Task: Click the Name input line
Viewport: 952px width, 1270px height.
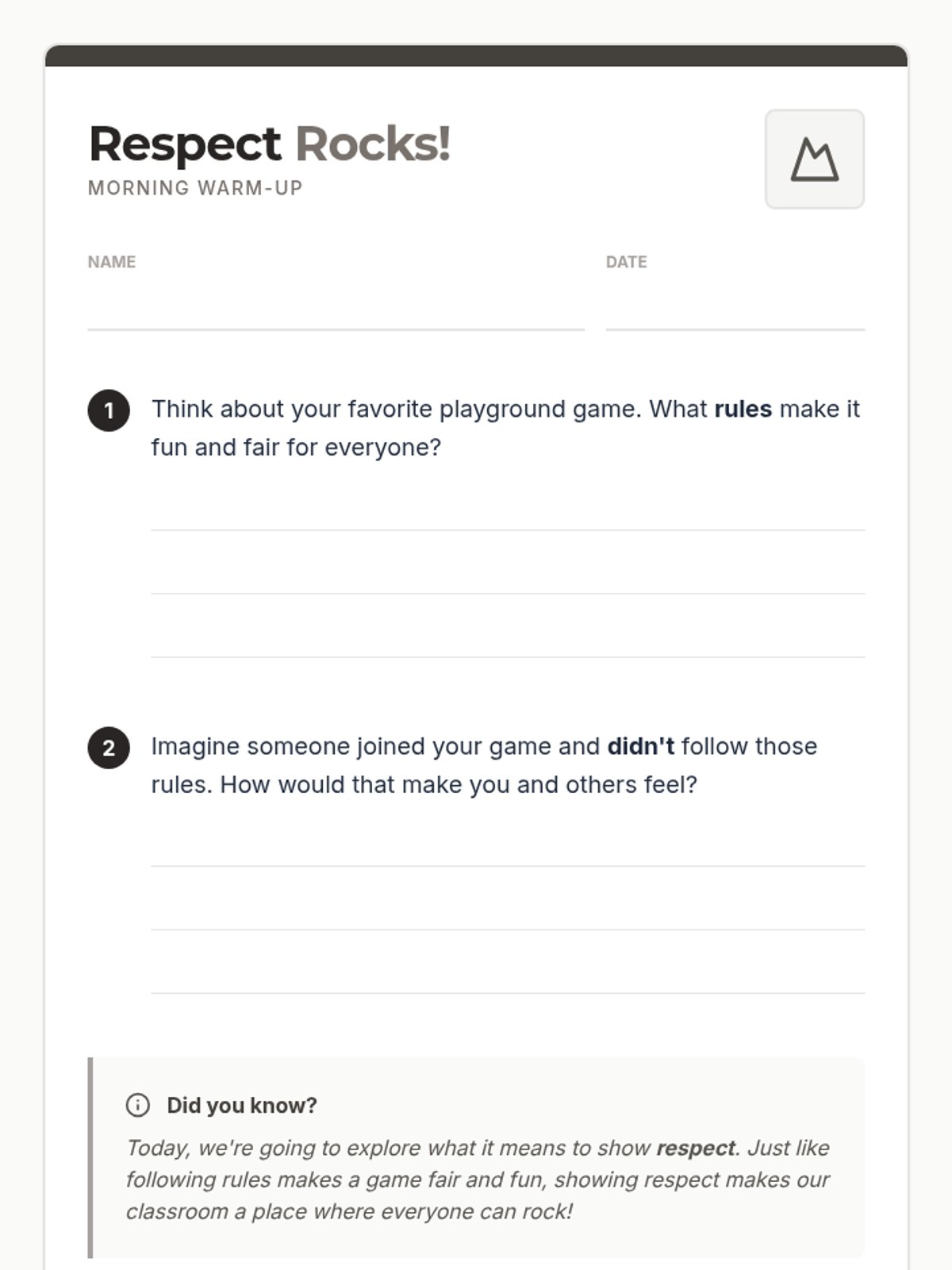Action: [x=336, y=311]
